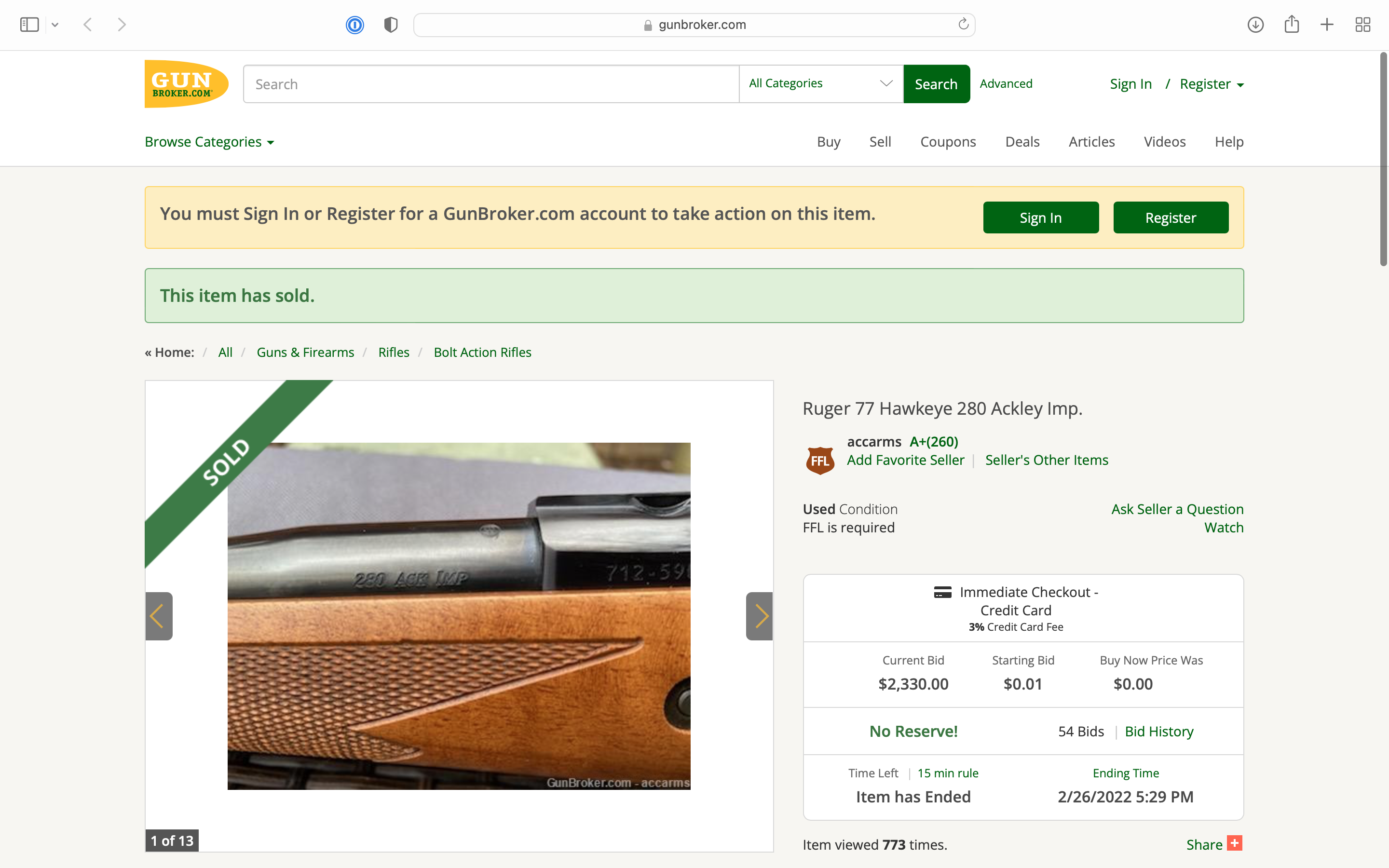Go to the Bolt Action Rifles breadcrumb
The width and height of the screenshot is (1389, 868).
pyautogui.click(x=482, y=352)
